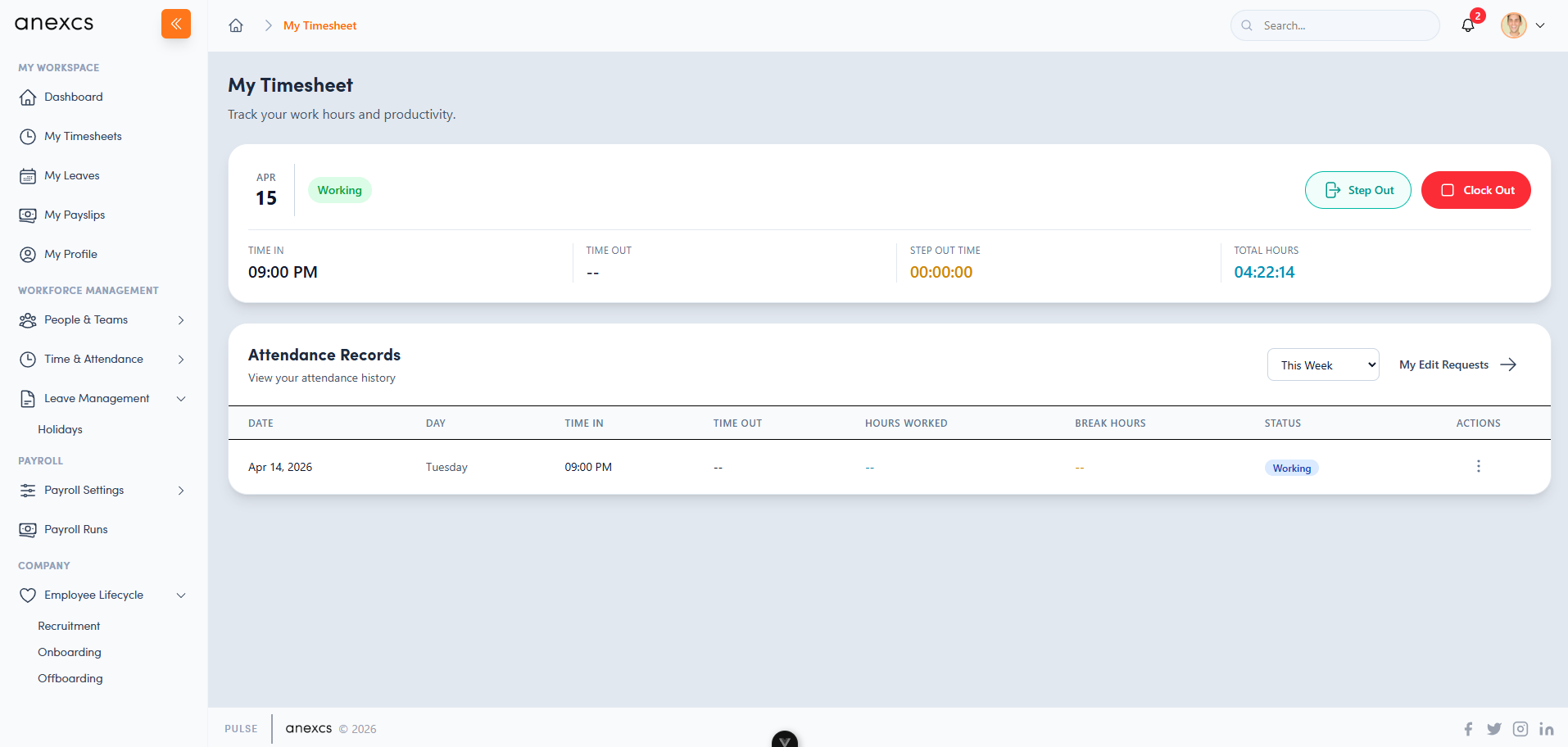Screen dimensions: 1568x747
Task: Click the Payroll Settings sliders icon
Action: [28, 491]
